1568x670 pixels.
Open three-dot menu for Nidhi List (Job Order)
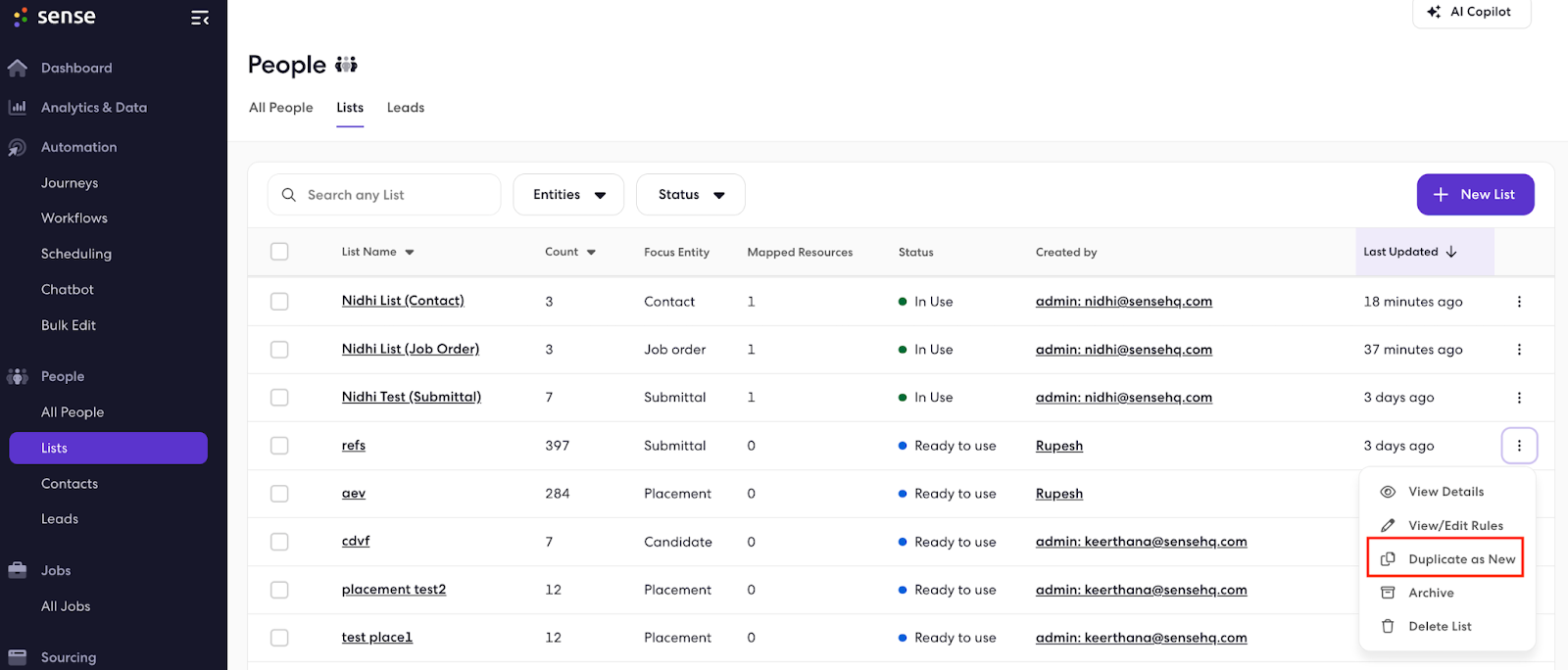tap(1519, 350)
